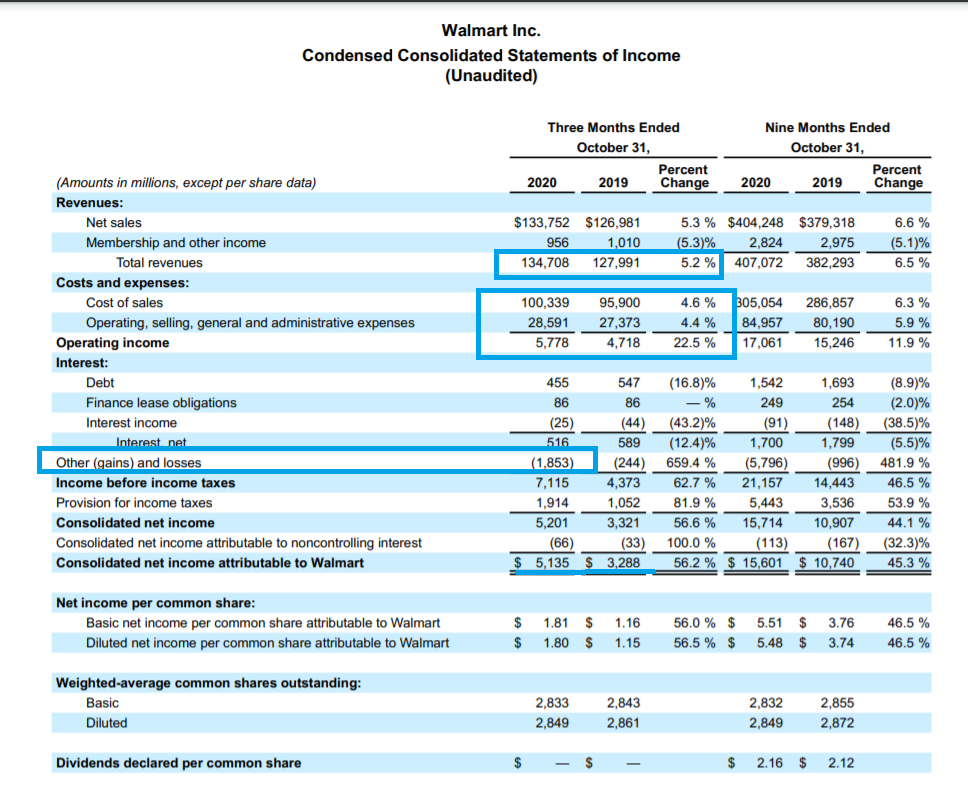Viewport: 968px width, 794px height.
Task: Click the label ending "attributable to noncontrolling interest"
Action: (x=239, y=543)
